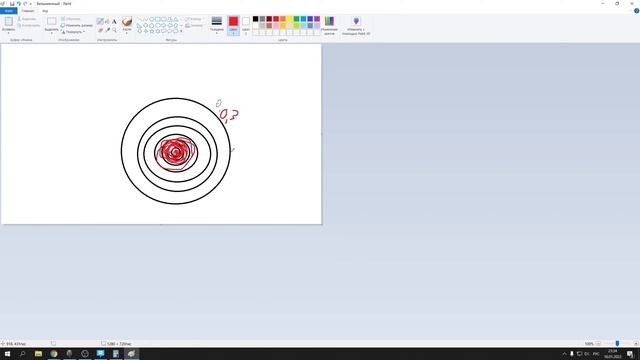This screenshot has width=640, height=360.
Task: Select the Text tool letter A
Action: click(114, 21)
